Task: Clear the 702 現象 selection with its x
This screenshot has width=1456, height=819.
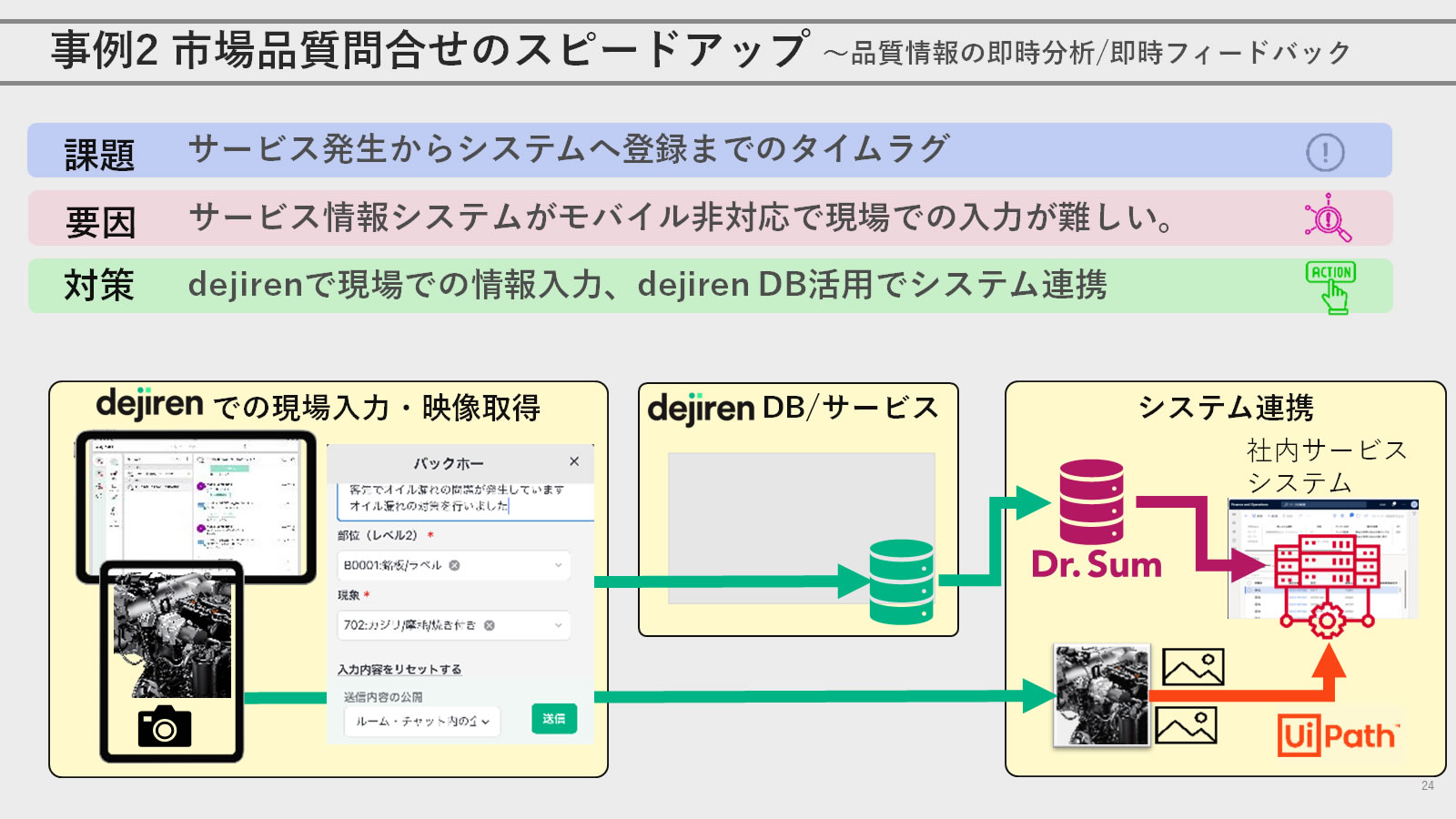Action: [x=490, y=625]
